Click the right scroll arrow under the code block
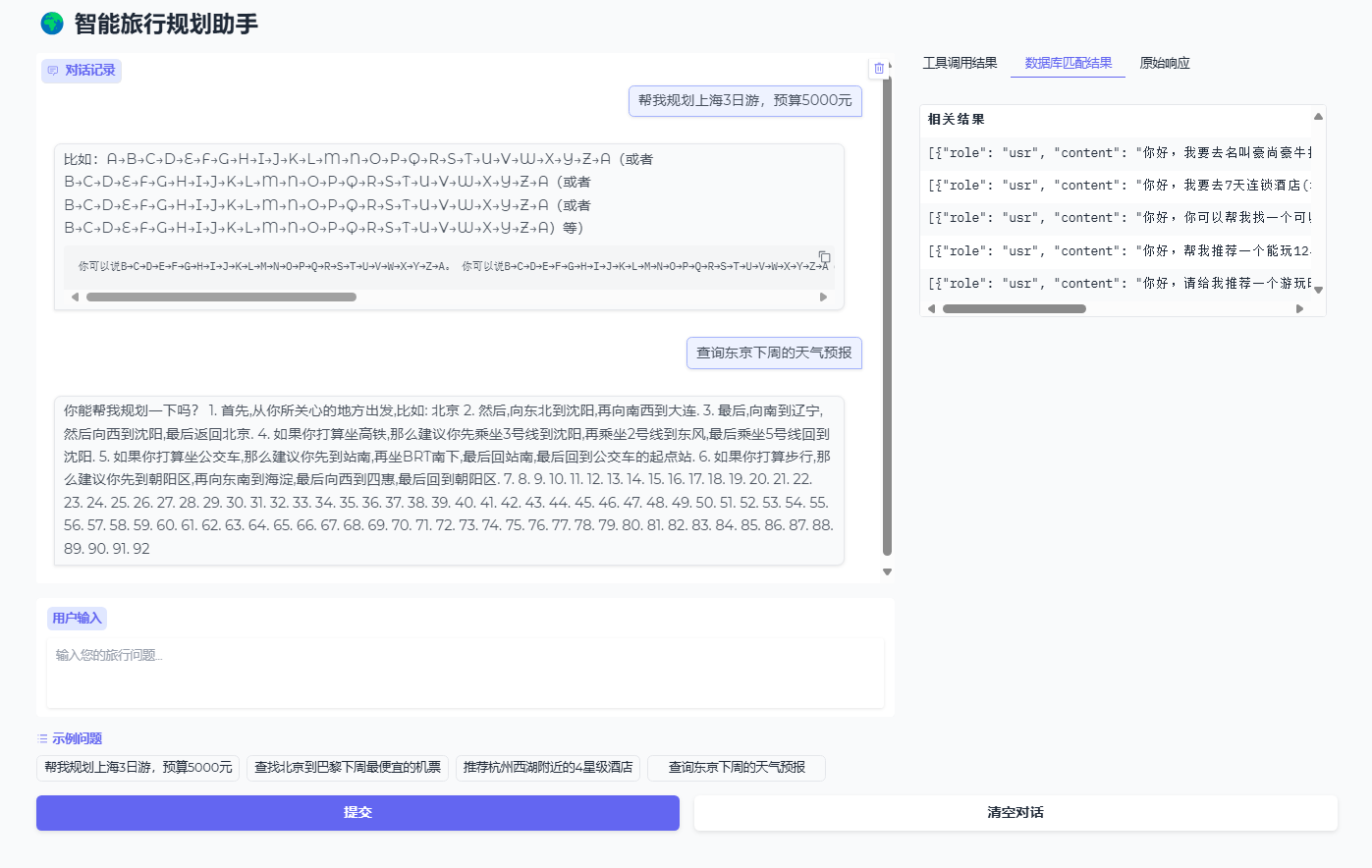This screenshot has width=1372, height=868. coord(824,297)
